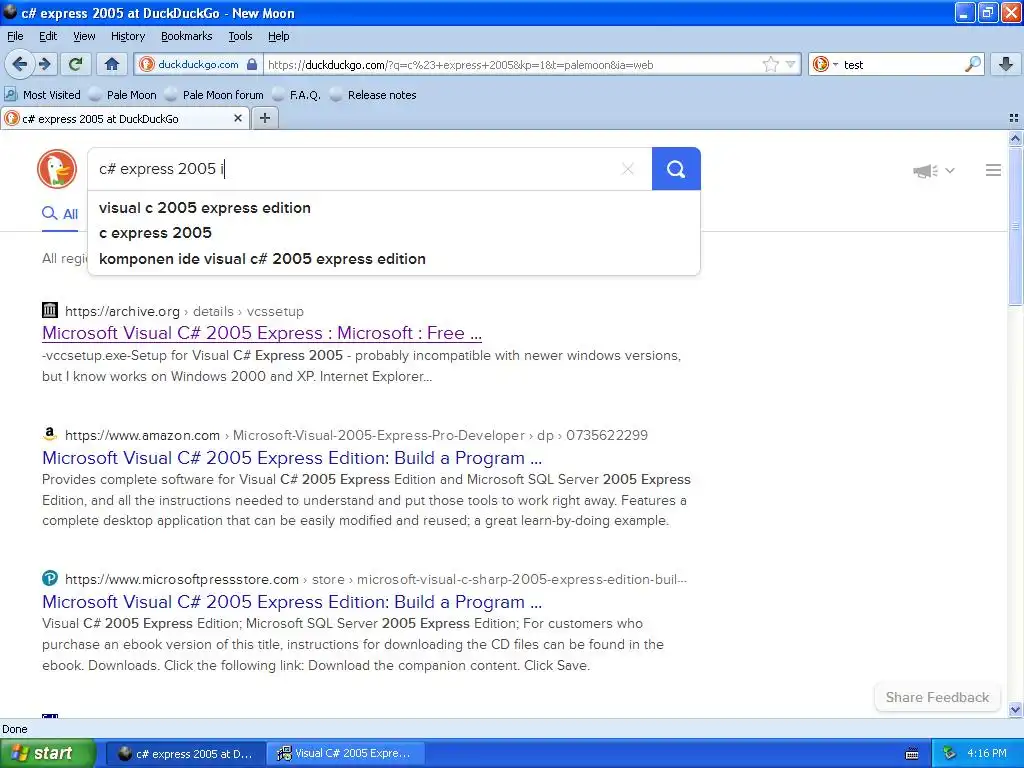Click the 4:16 PM taskbar clock
The height and width of the screenshot is (768, 1024).
[987, 754]
